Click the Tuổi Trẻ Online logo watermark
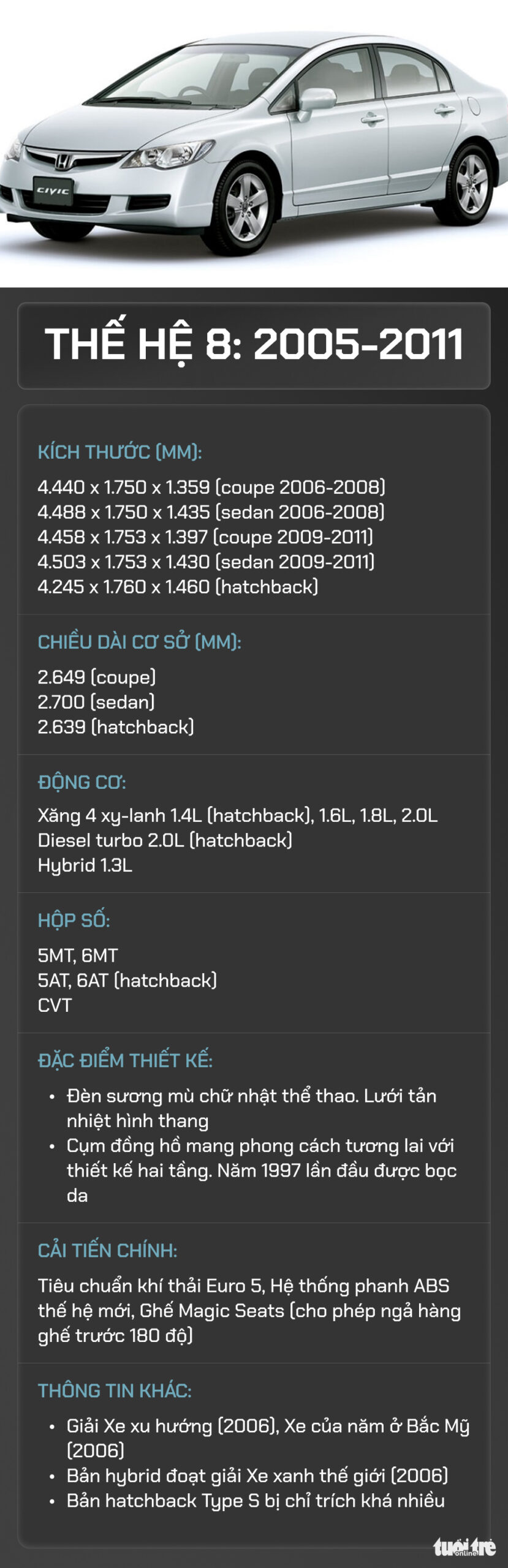 [464, 1547]
